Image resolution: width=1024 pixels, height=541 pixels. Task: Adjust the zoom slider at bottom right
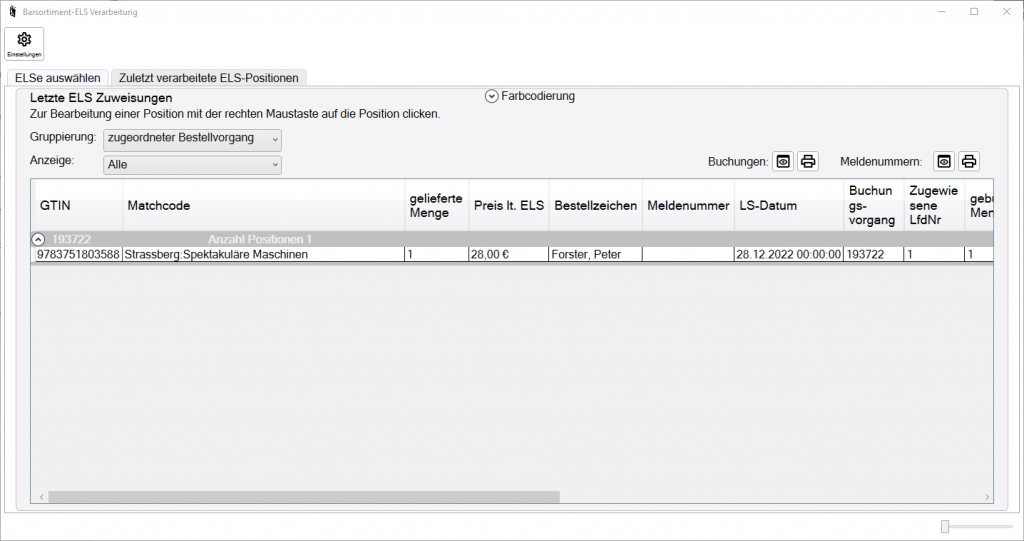(x=946, y=526)
